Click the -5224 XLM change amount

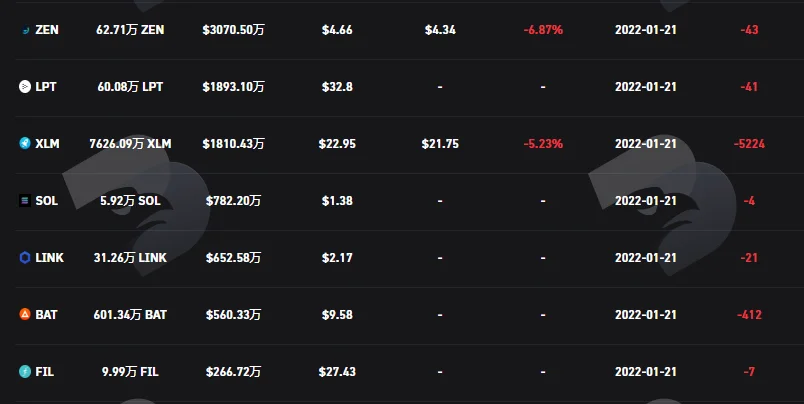coord(749,144)
